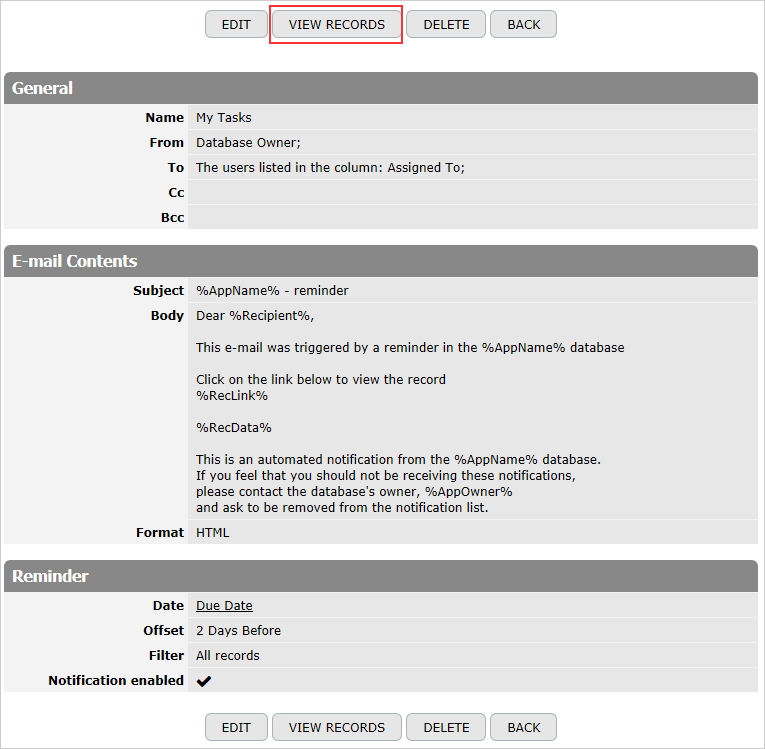765x749 pixels.
Task: Click the From value Database Owner;
Action: [x=248, y=142]
